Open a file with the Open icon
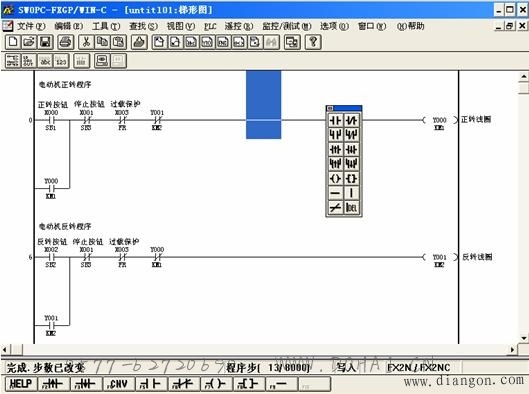Image resolution: width=529 pixels, height=394 pixels. click(x=29, y=42)
